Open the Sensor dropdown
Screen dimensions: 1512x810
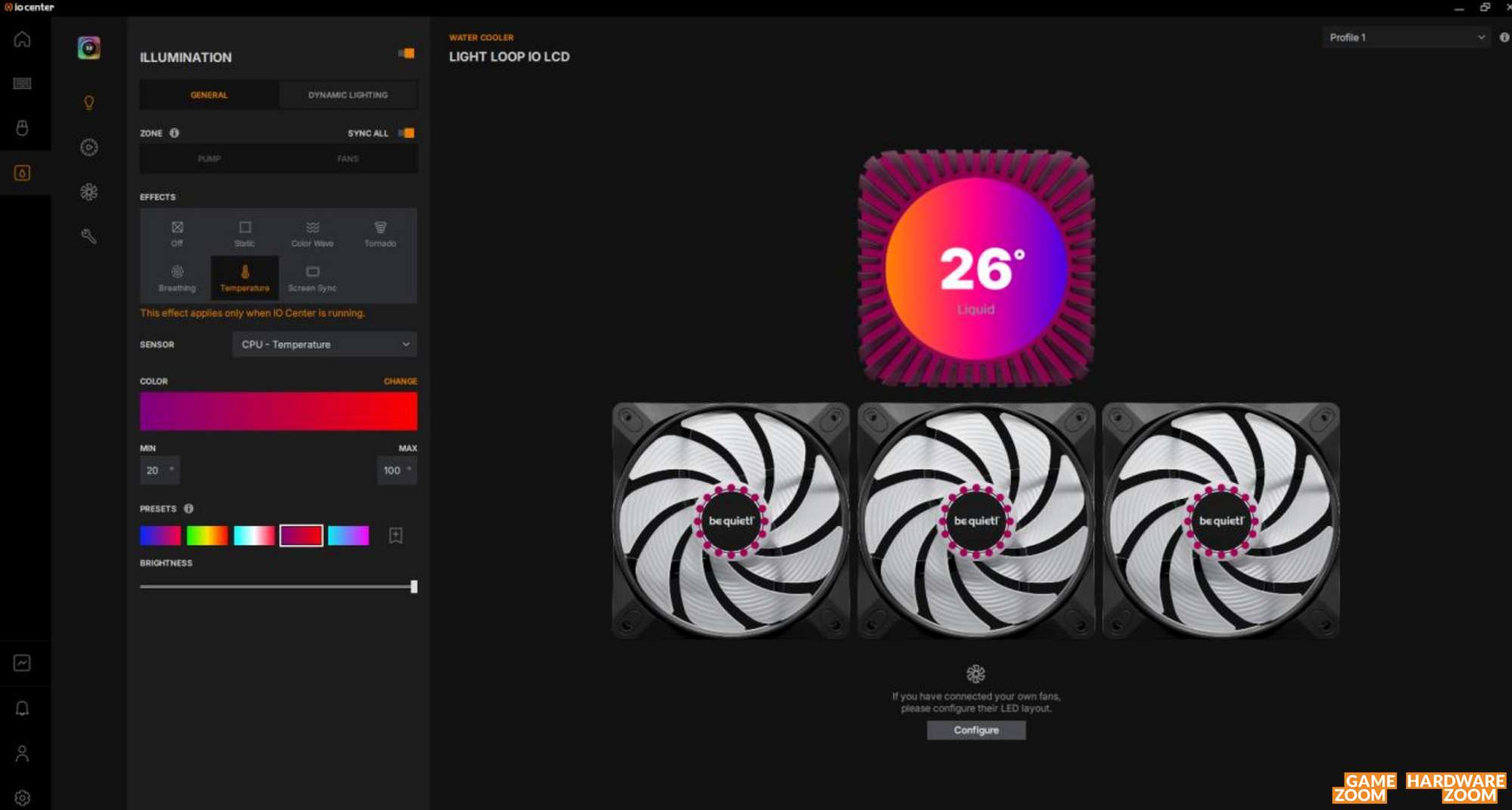click(324, 345)
